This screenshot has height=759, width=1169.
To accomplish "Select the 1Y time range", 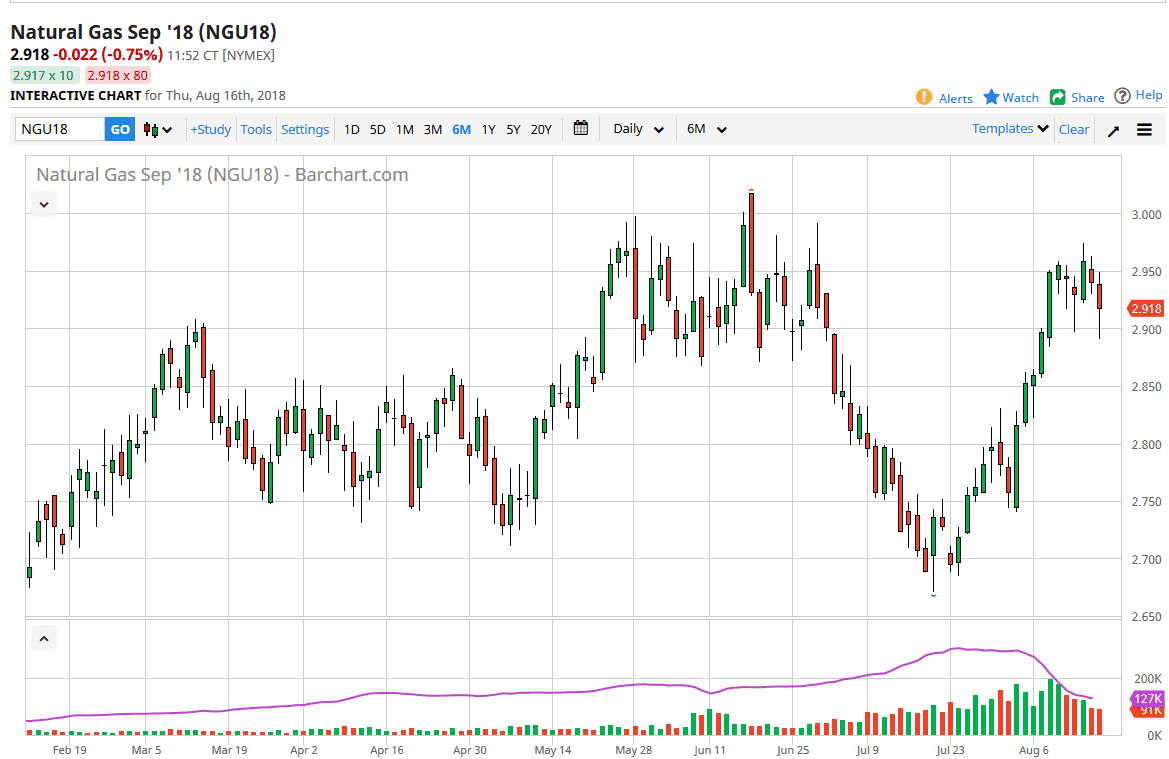I will (488, 130).
